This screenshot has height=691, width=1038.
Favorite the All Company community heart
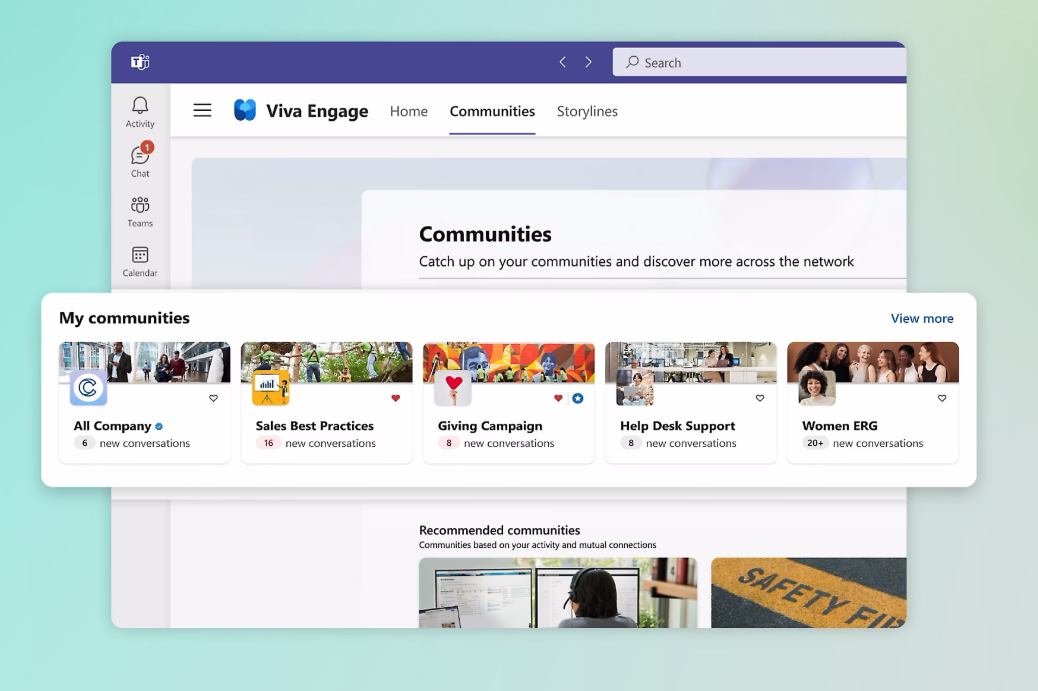(x=213, y=398)
